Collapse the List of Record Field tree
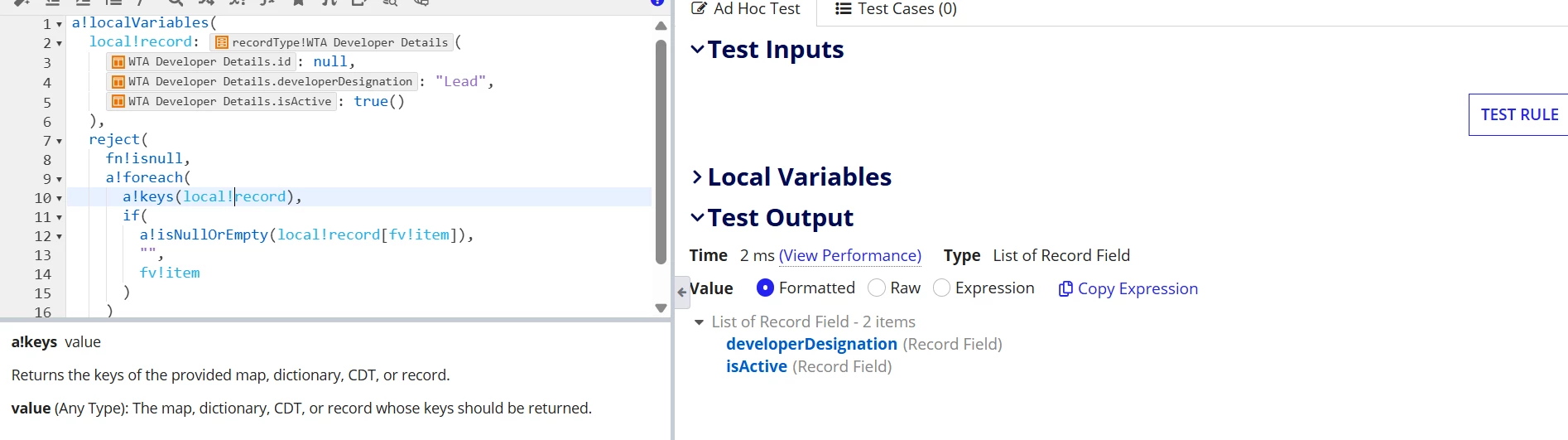The height and width of the screenshot is (440, 1568). (699, 322)
